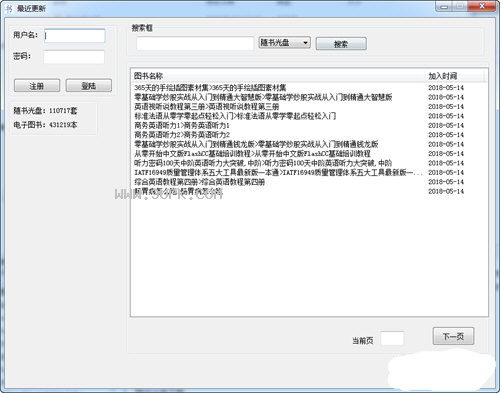
Task: Select row 从零开始中文版FlashCC基础培训教程
Action: click(x=309, y=154)
